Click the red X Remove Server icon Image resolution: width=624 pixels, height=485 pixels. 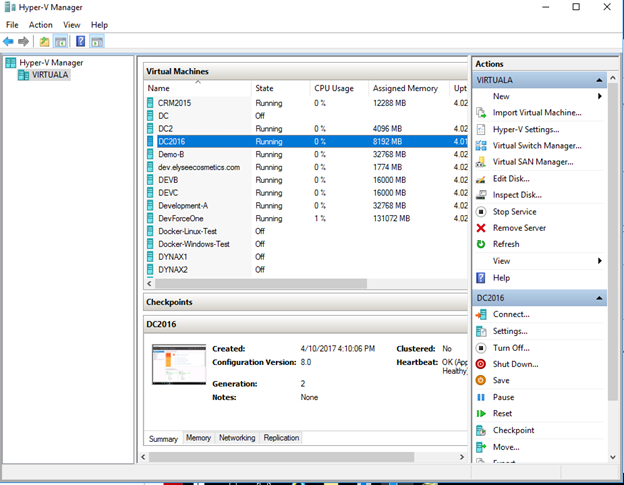coord(481,228)
